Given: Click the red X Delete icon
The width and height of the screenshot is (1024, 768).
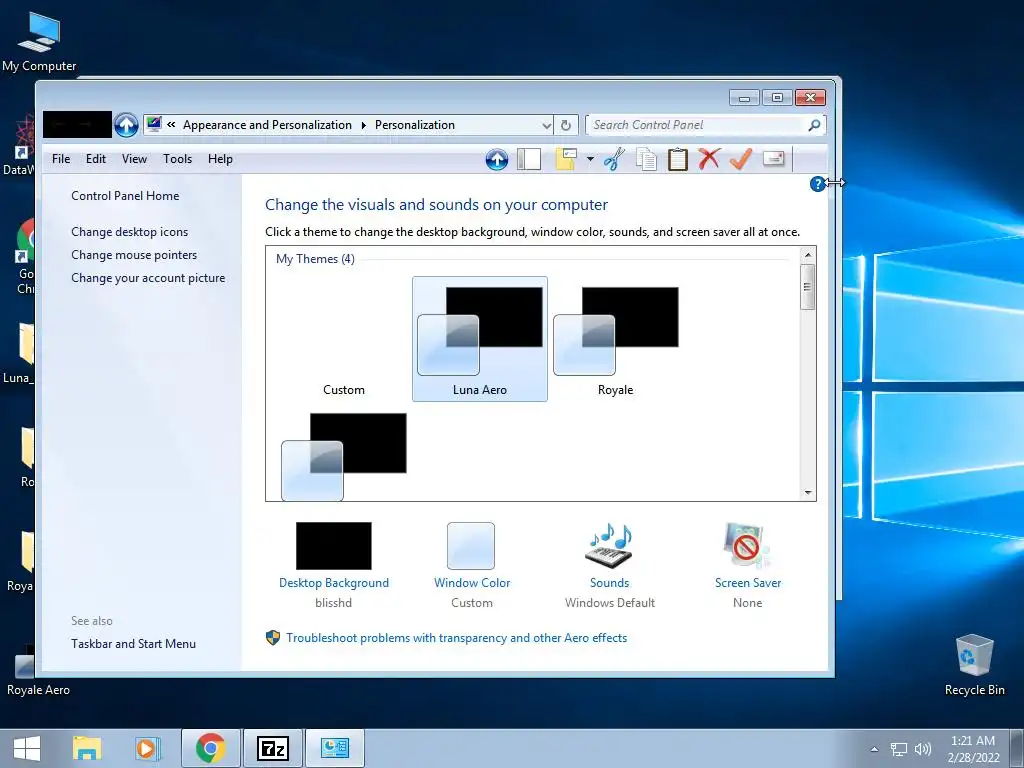Looking at the screenshot, I should coord(709,159).
